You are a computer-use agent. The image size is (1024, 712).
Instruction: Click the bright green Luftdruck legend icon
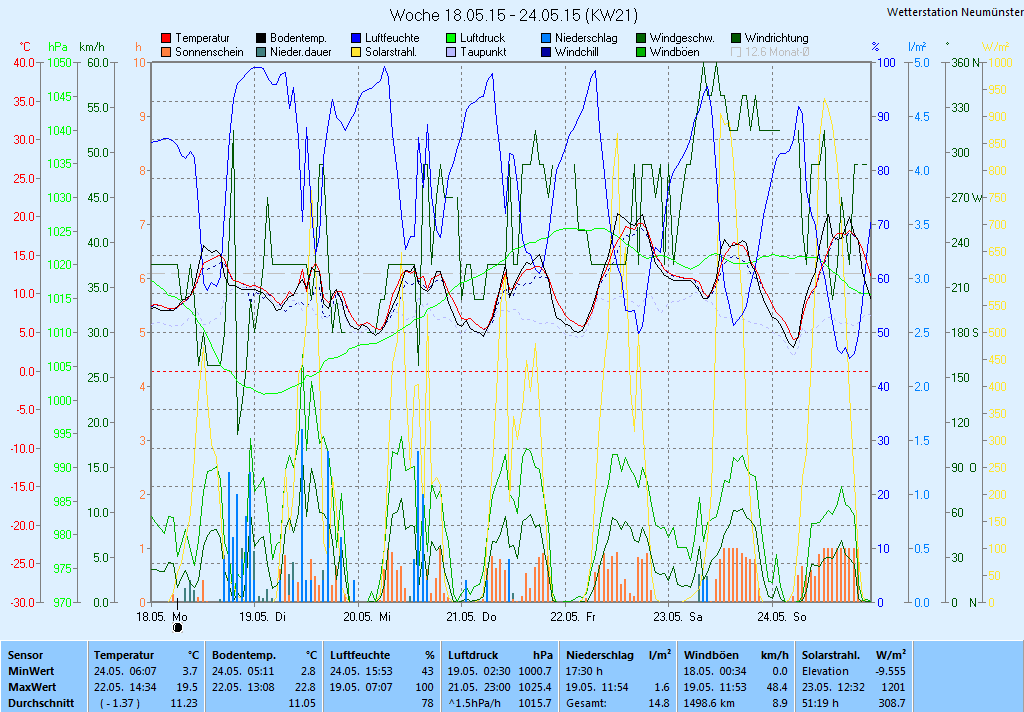tap(451, 38)
